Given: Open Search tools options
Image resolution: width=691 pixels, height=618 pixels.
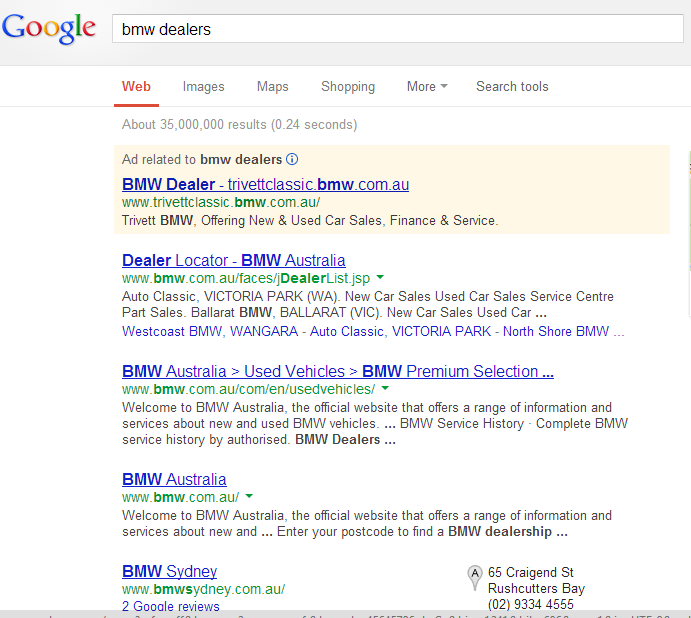Looking at the screenshot, I should (x=512, y=86).
